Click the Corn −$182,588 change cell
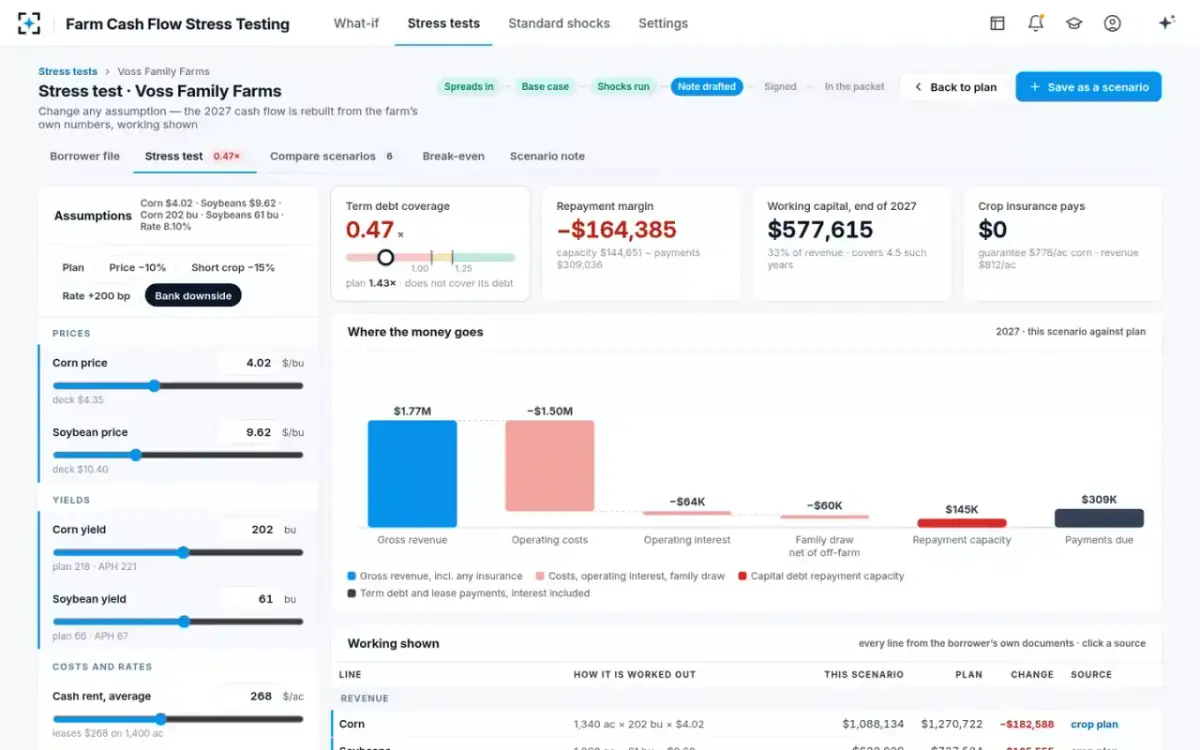The width and height of the screenshot is (1200, 750). click(x=1027, y=724)
